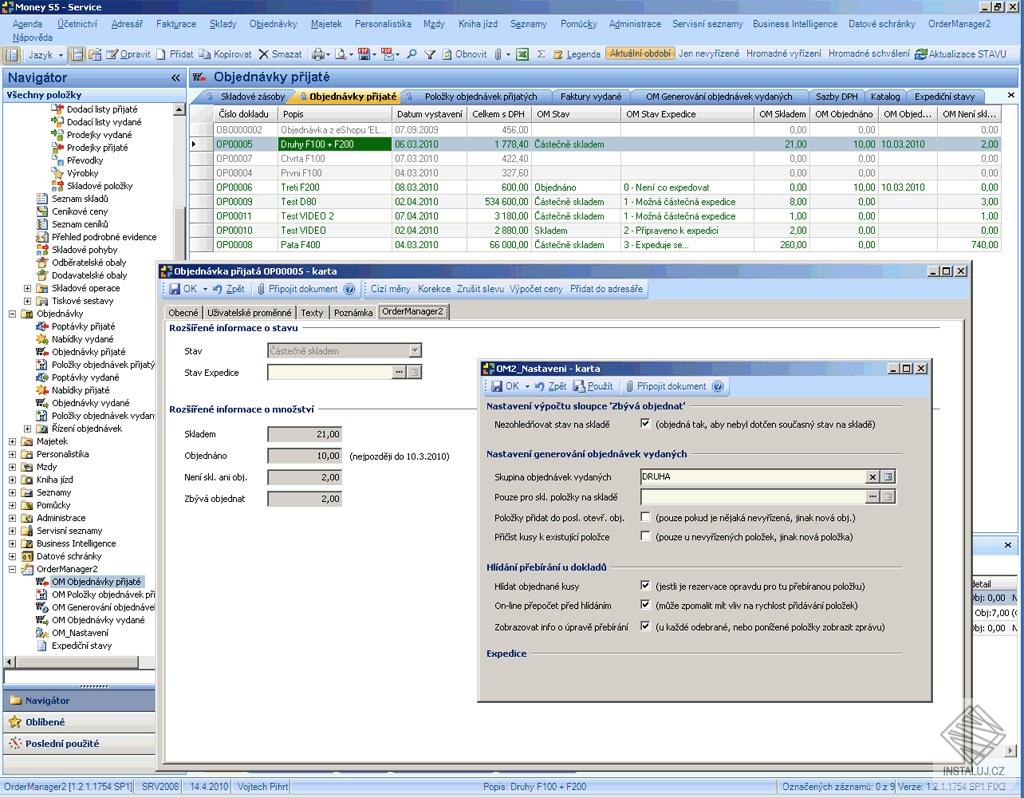Expand the Majetek tree node

click(x=12, y=441)
